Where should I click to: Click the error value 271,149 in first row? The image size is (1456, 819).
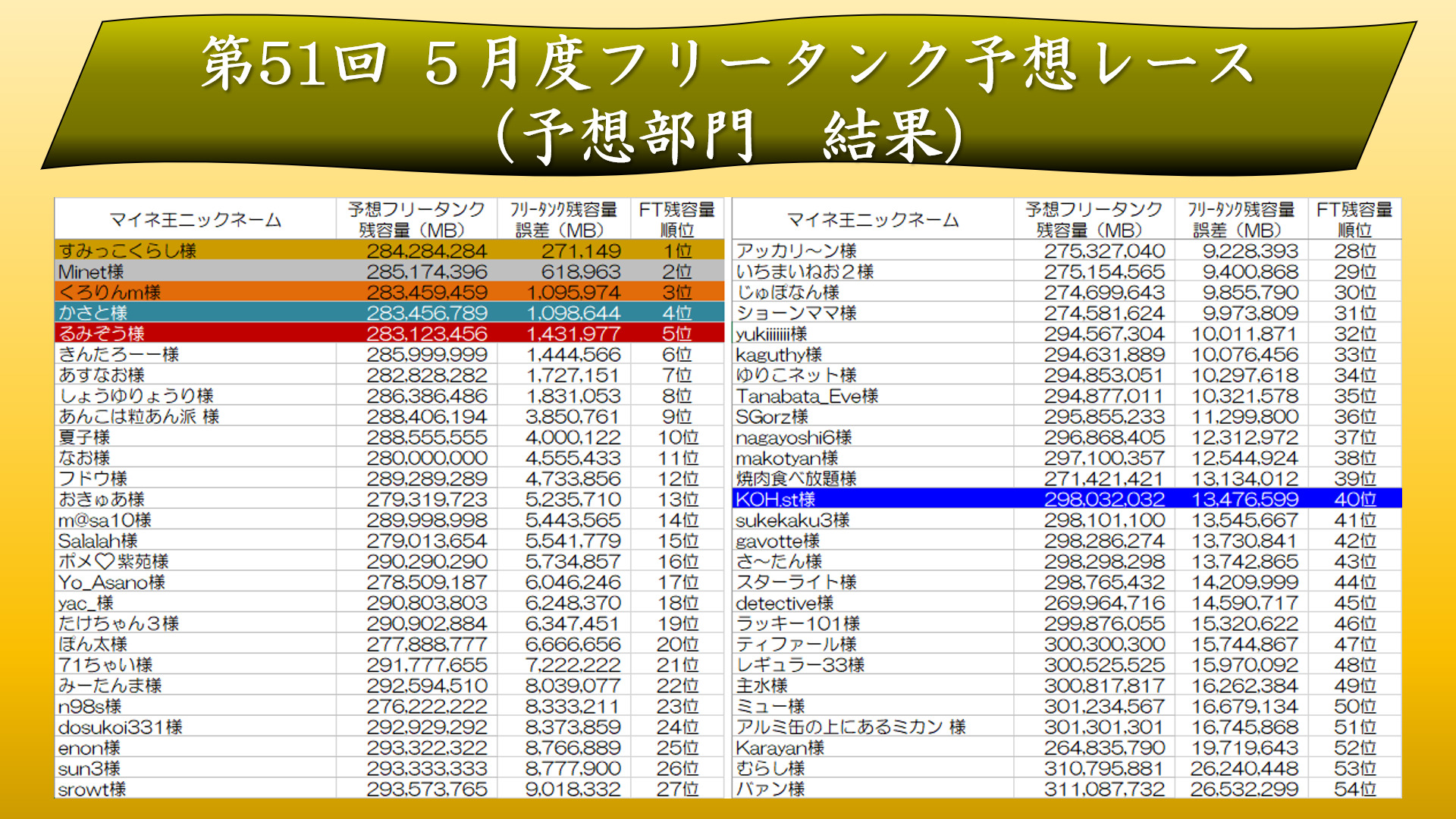click(x=581, y=251)
